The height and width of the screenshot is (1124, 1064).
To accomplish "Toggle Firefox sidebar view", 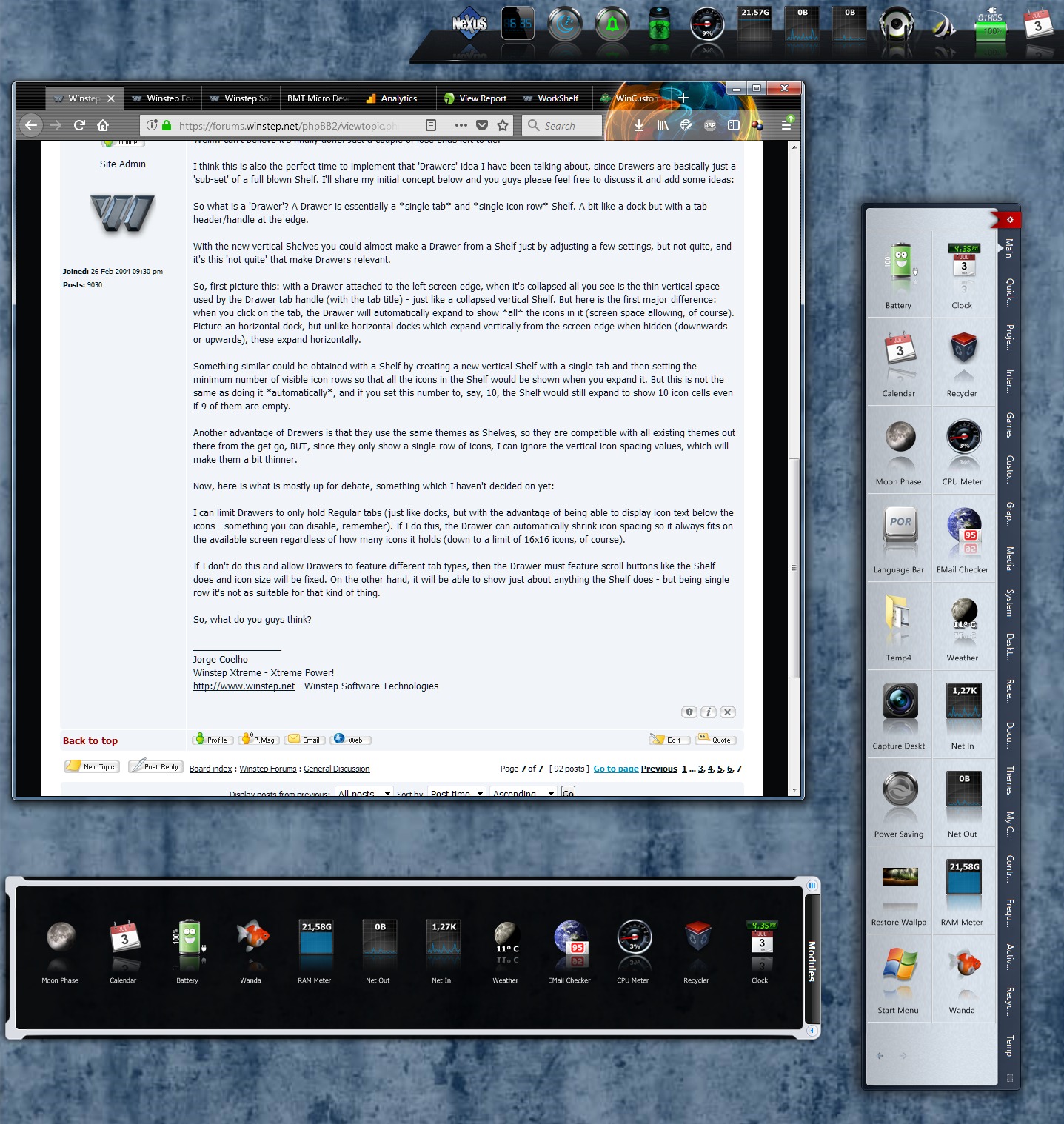I will click(x=734, y=125).
